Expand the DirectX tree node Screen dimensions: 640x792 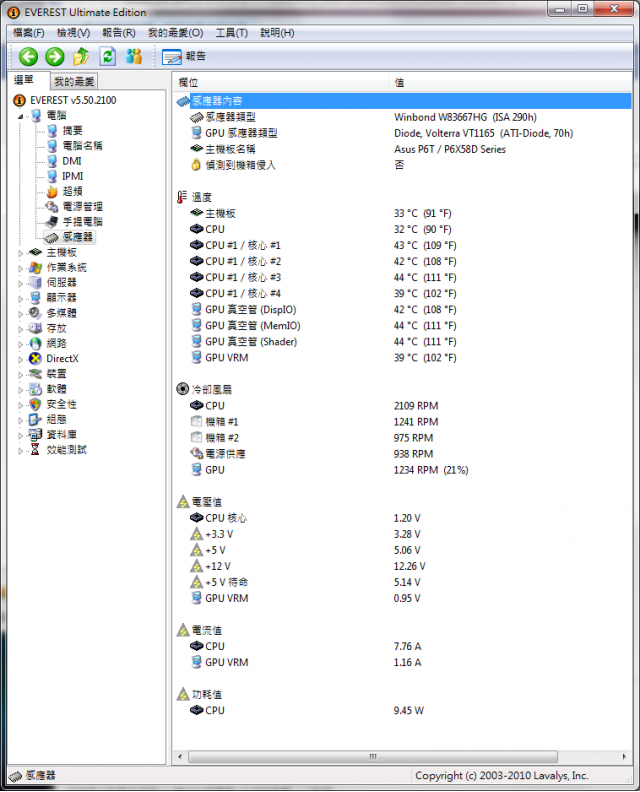[x=21, y=359]
